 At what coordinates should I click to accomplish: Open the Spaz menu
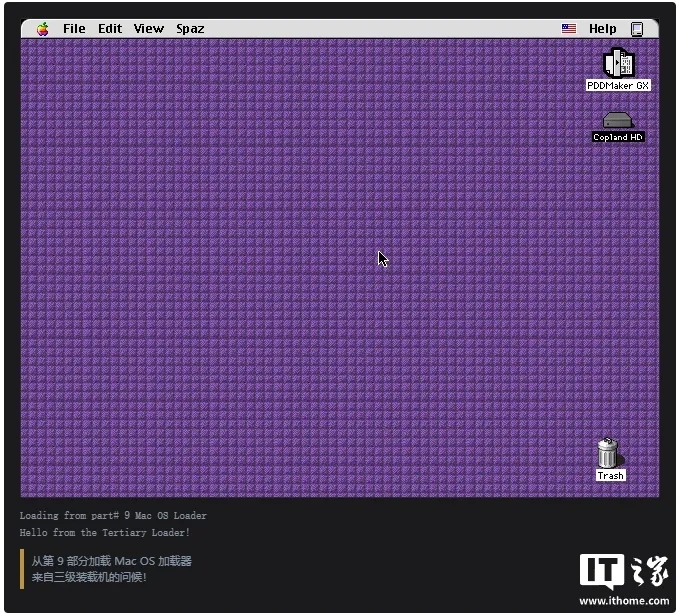tap(190, 29)
